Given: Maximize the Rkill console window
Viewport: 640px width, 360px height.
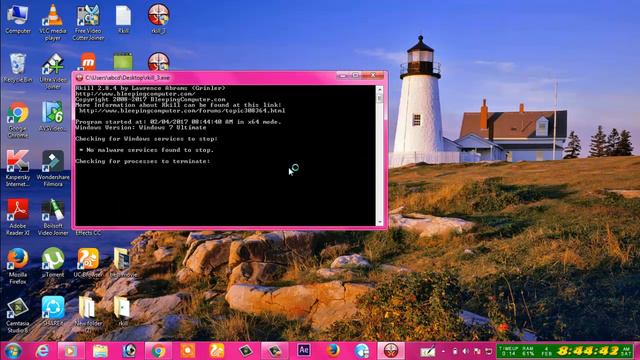Looking at the screenshot, I should [x=356, y=76].
